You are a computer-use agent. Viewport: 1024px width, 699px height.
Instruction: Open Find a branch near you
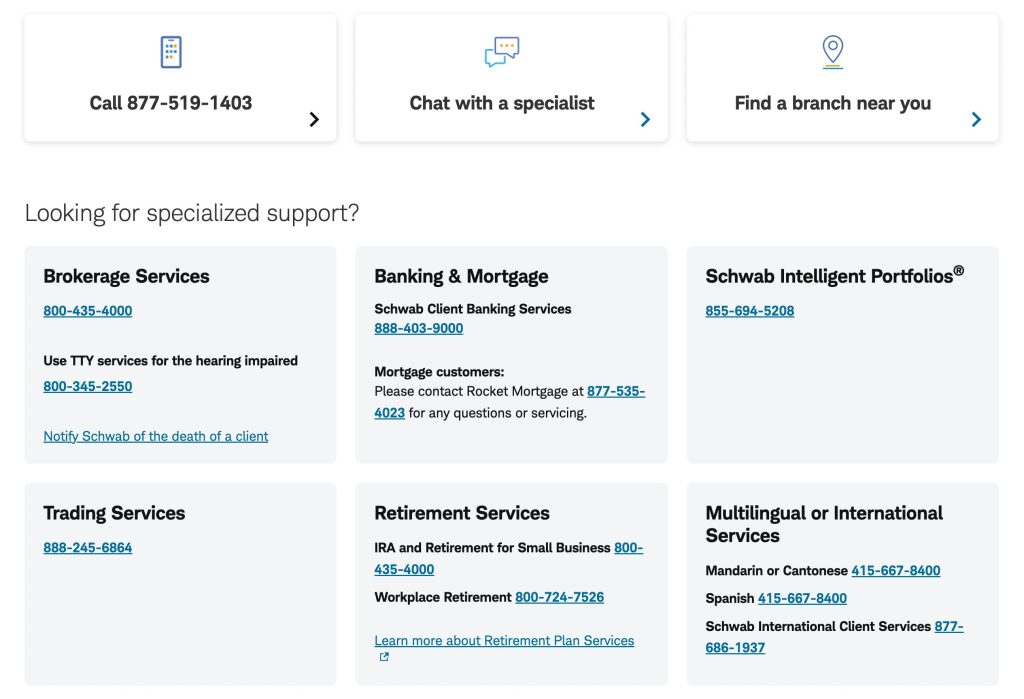832,103
